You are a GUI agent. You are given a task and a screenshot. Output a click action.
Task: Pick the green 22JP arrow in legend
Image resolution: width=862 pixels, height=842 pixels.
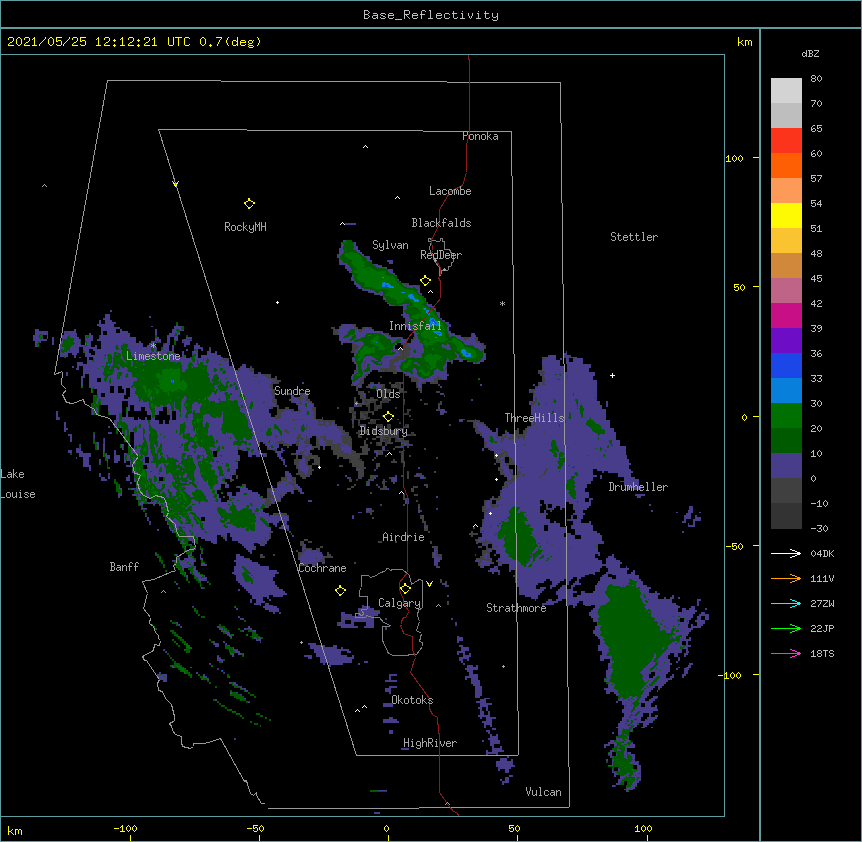(x=786, y=628)
